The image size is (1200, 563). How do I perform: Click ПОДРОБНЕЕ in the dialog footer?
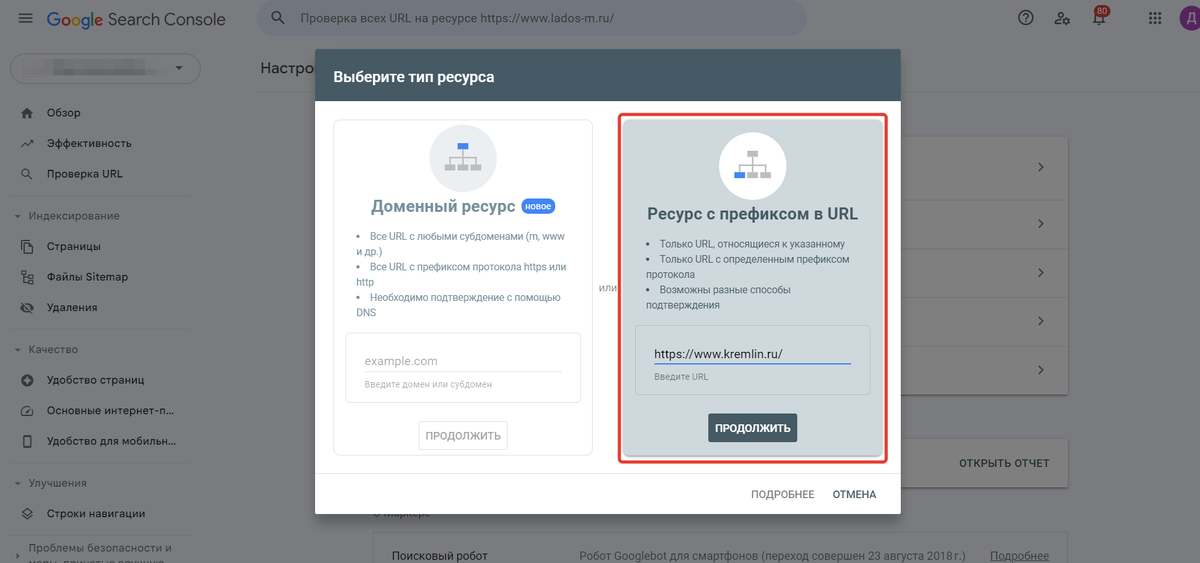coord(783,495)
